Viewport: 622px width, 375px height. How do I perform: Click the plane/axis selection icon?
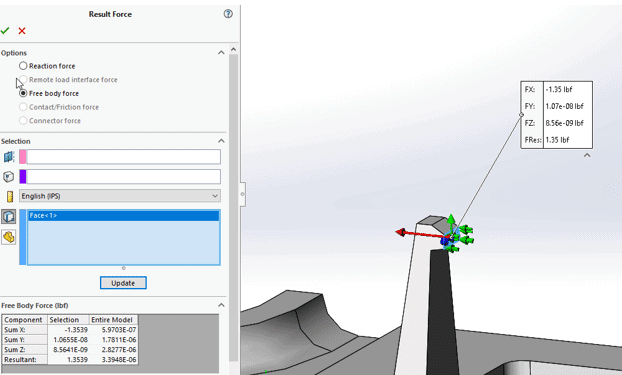click(x=9, y=157)
